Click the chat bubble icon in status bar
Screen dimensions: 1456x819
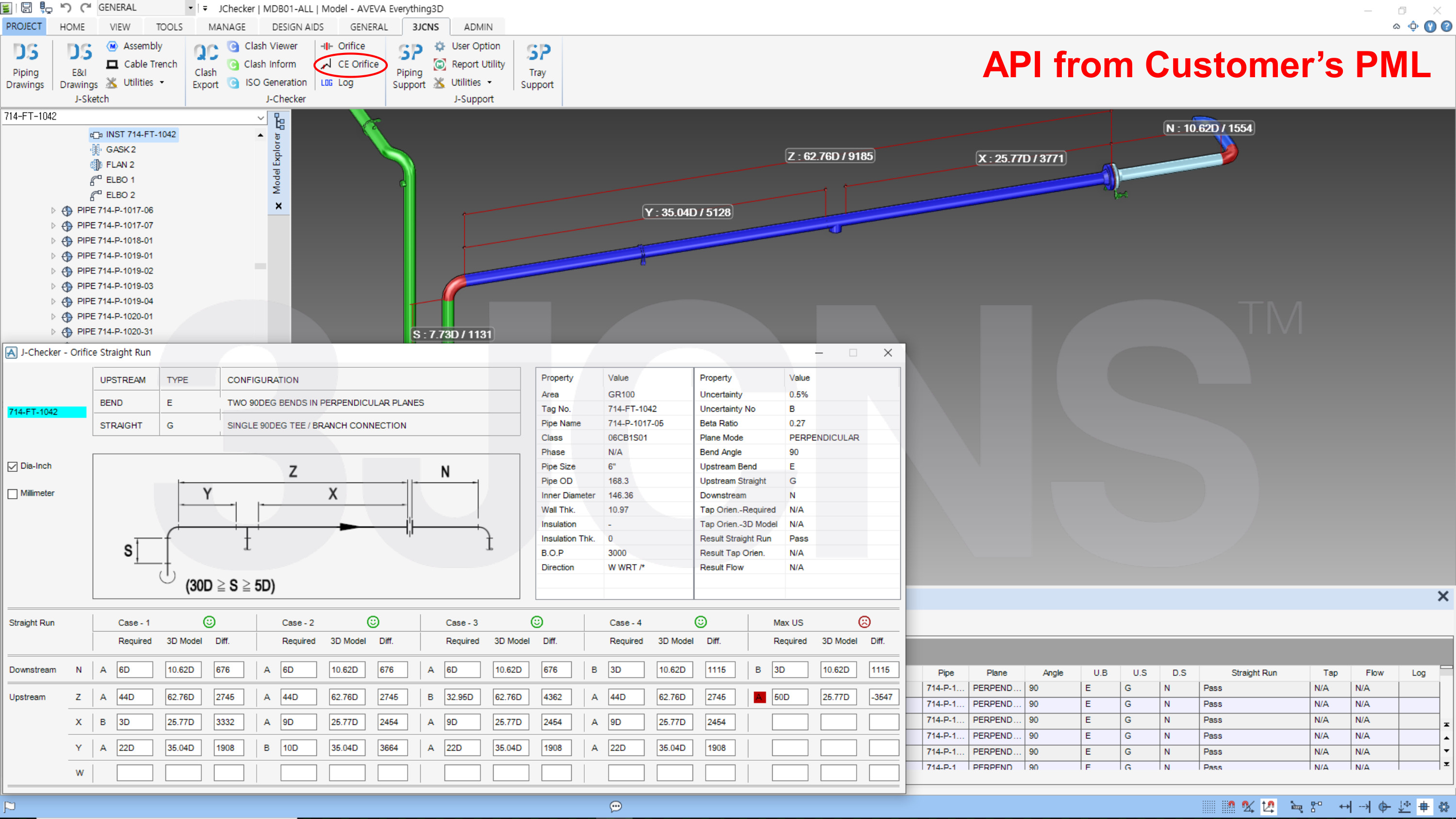(x=616, y=806)
